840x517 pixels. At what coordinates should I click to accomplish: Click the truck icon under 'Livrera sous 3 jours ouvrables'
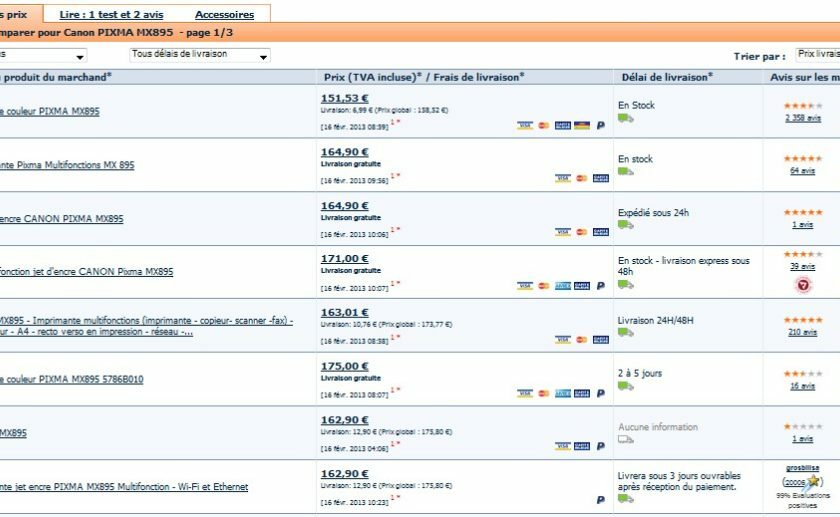point(625,499)
